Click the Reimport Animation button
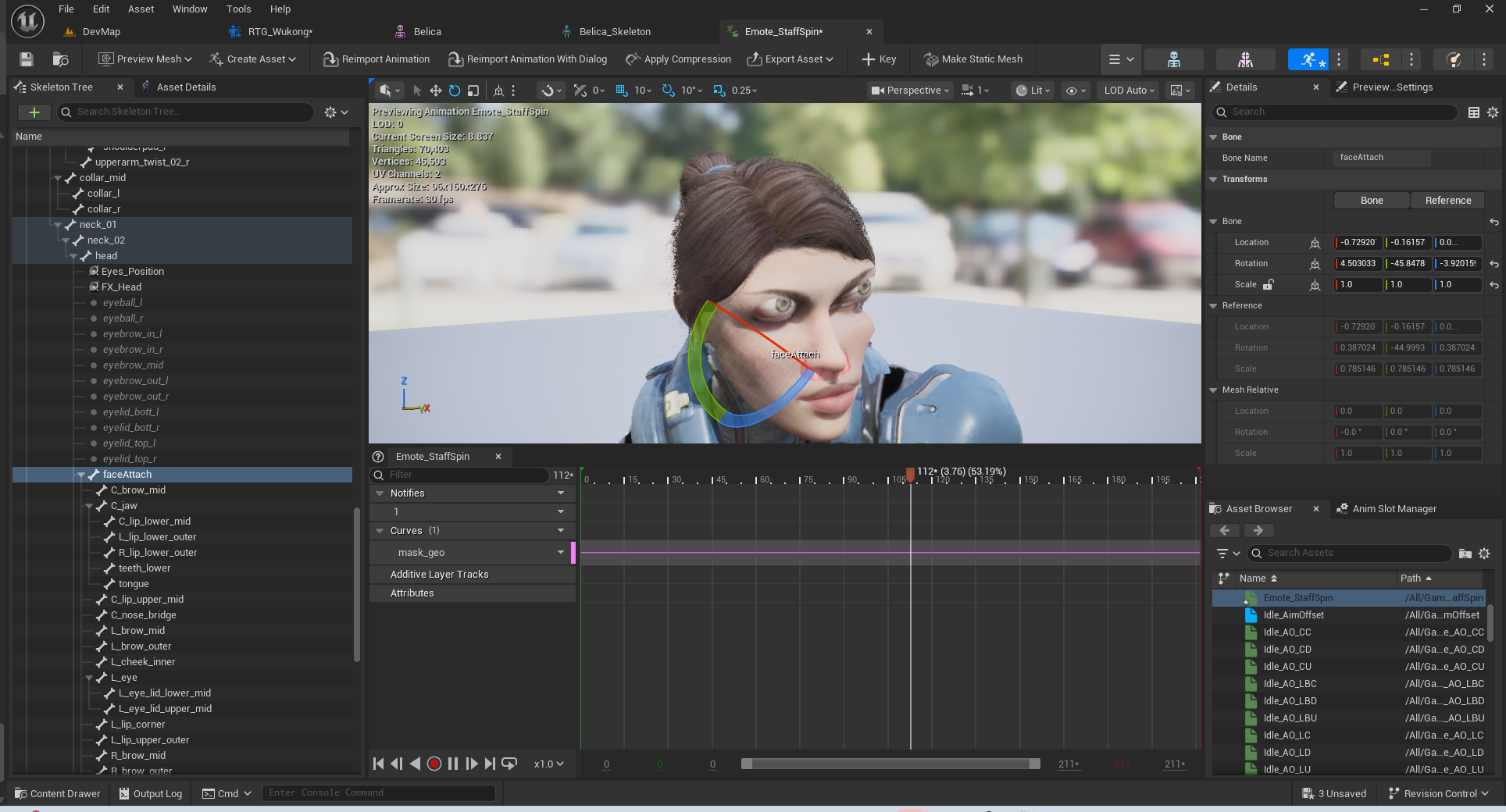 coord(376,59)
